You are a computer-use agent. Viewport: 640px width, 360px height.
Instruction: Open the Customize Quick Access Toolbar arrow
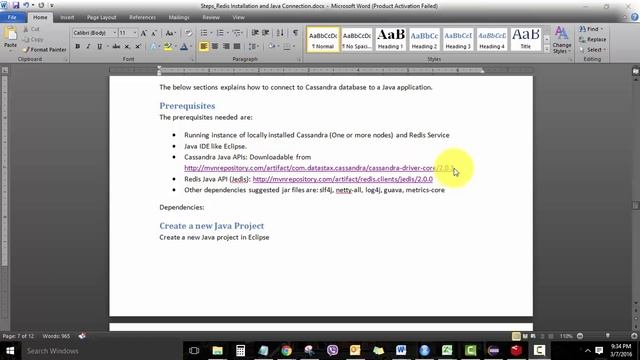coord(51,5)
